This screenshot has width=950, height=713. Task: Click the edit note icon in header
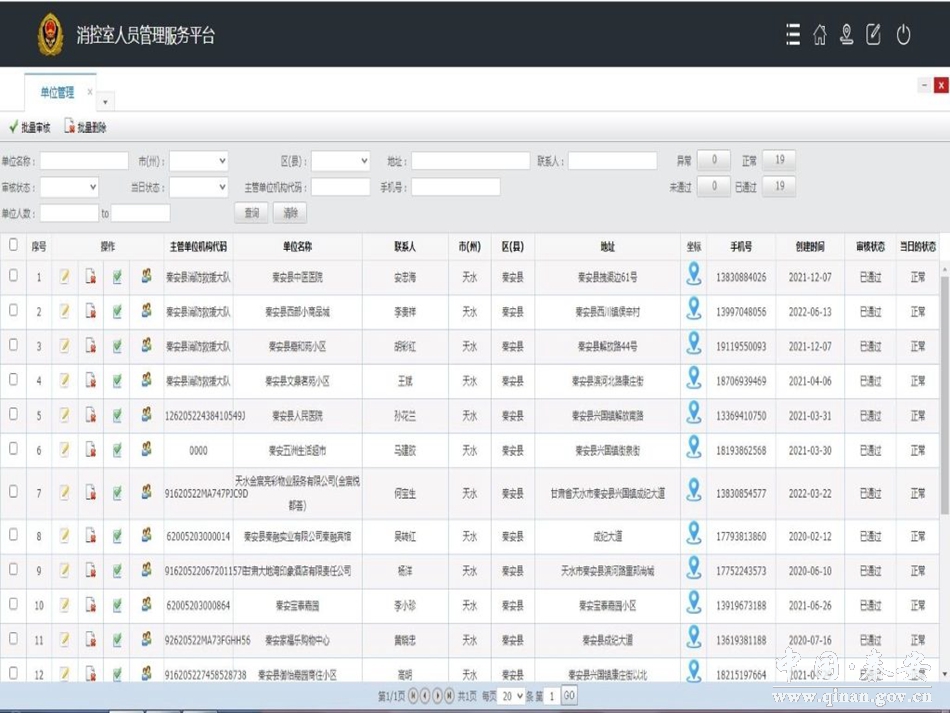pyautogui.click(x=874, y=35)
